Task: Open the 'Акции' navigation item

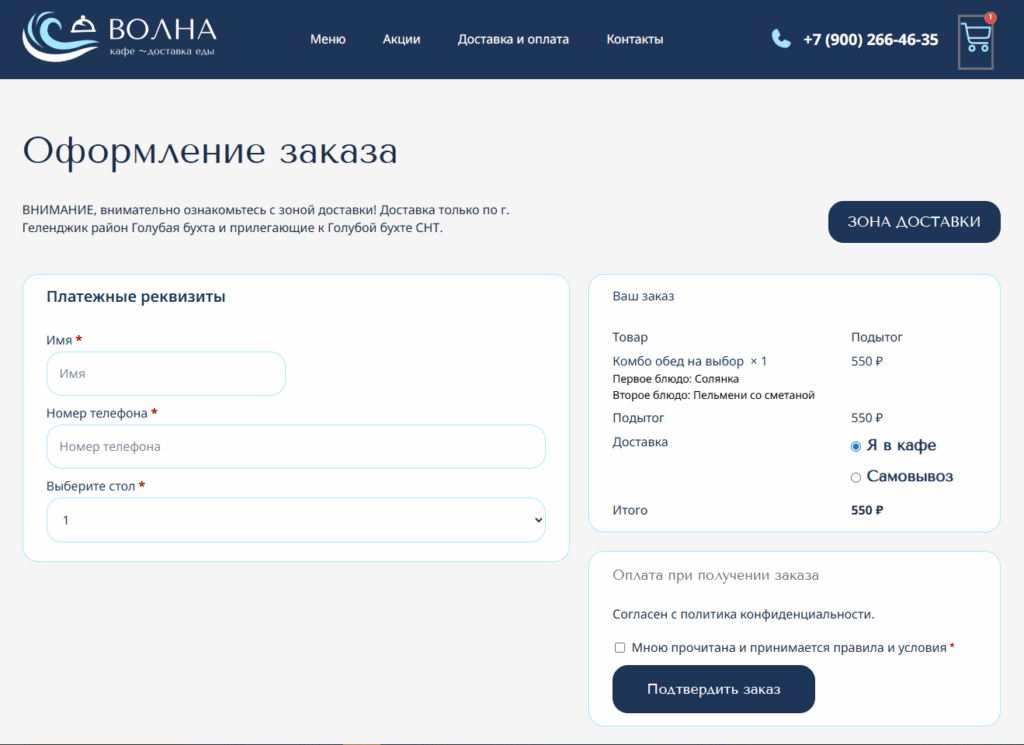Action: point(402,39)
